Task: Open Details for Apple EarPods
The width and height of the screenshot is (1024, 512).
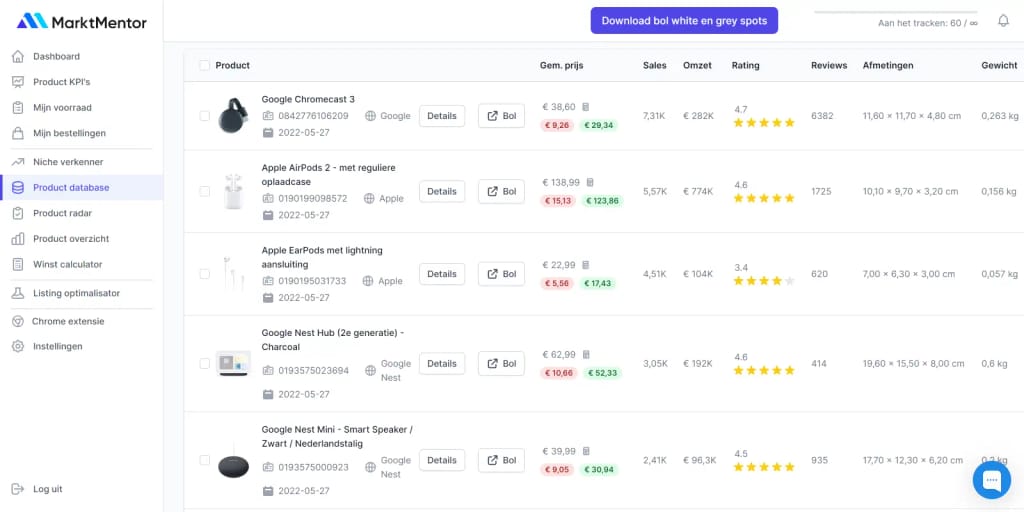Action: pos(442,274)
